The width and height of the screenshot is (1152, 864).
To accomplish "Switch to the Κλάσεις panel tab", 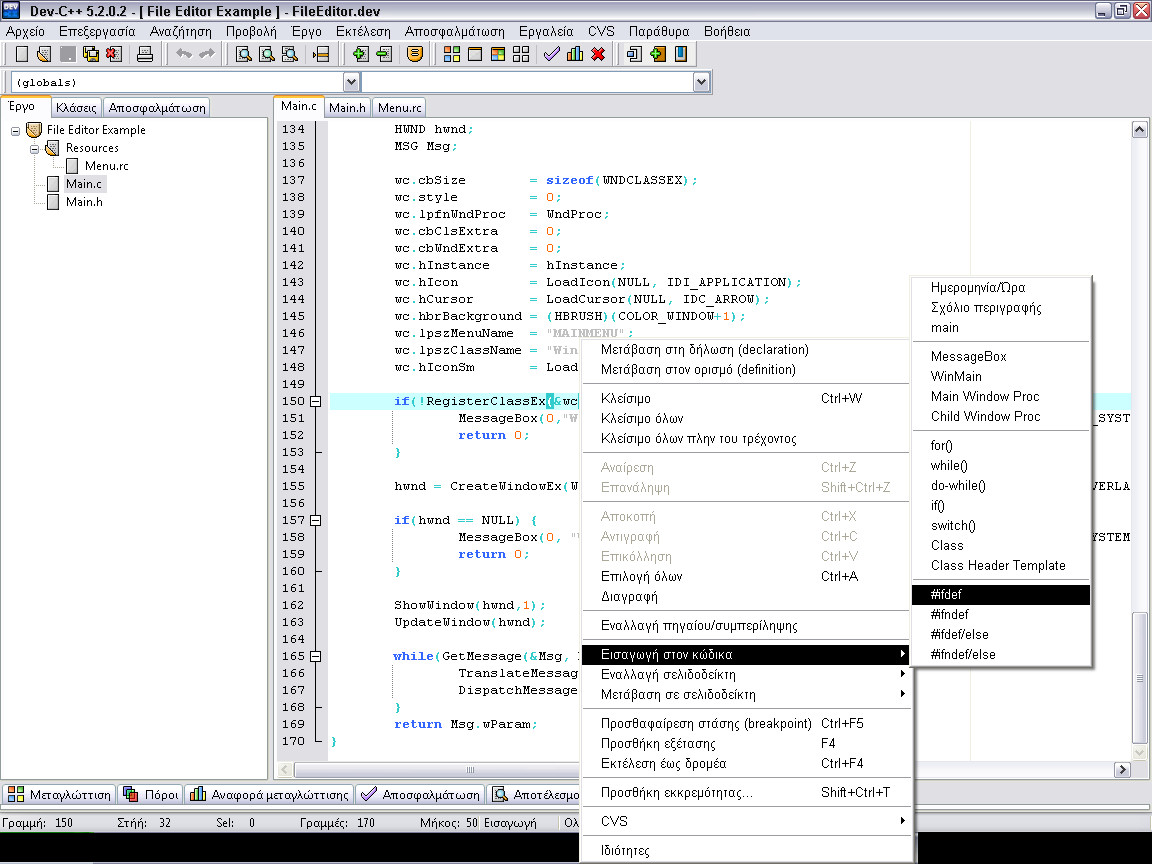I will tap(76, 107).
